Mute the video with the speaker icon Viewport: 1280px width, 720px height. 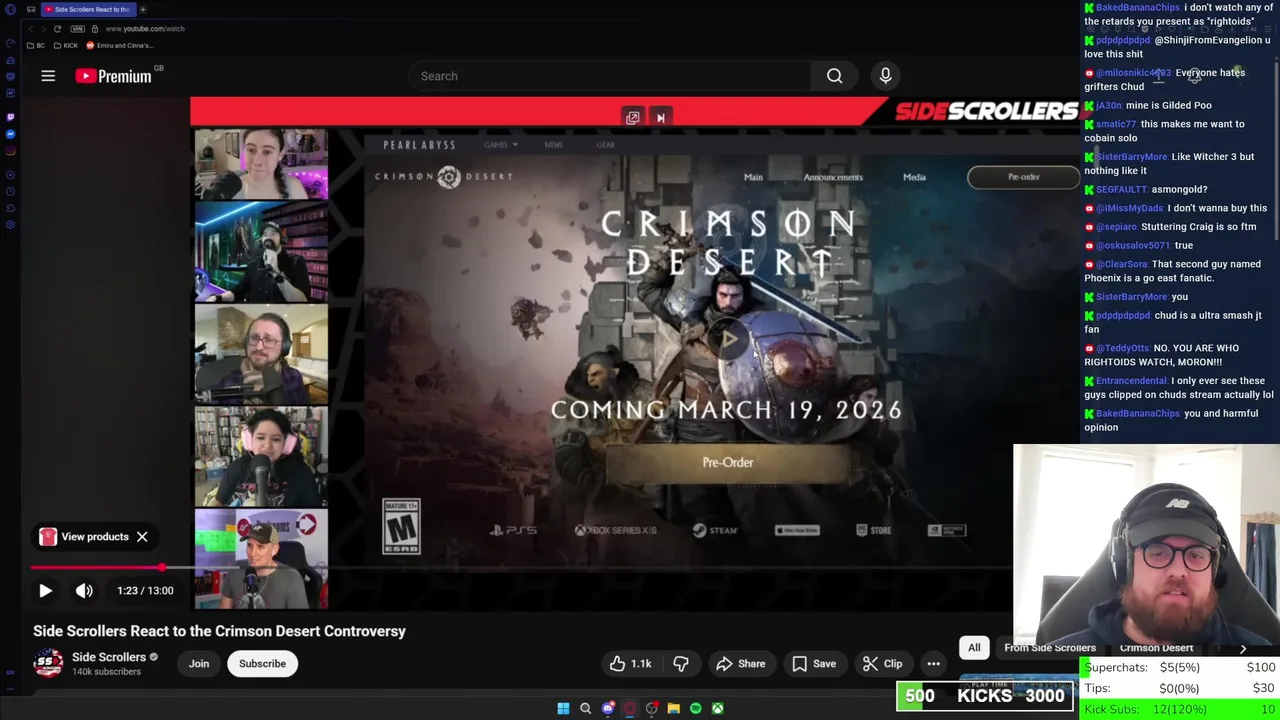(x=84, y=590)
